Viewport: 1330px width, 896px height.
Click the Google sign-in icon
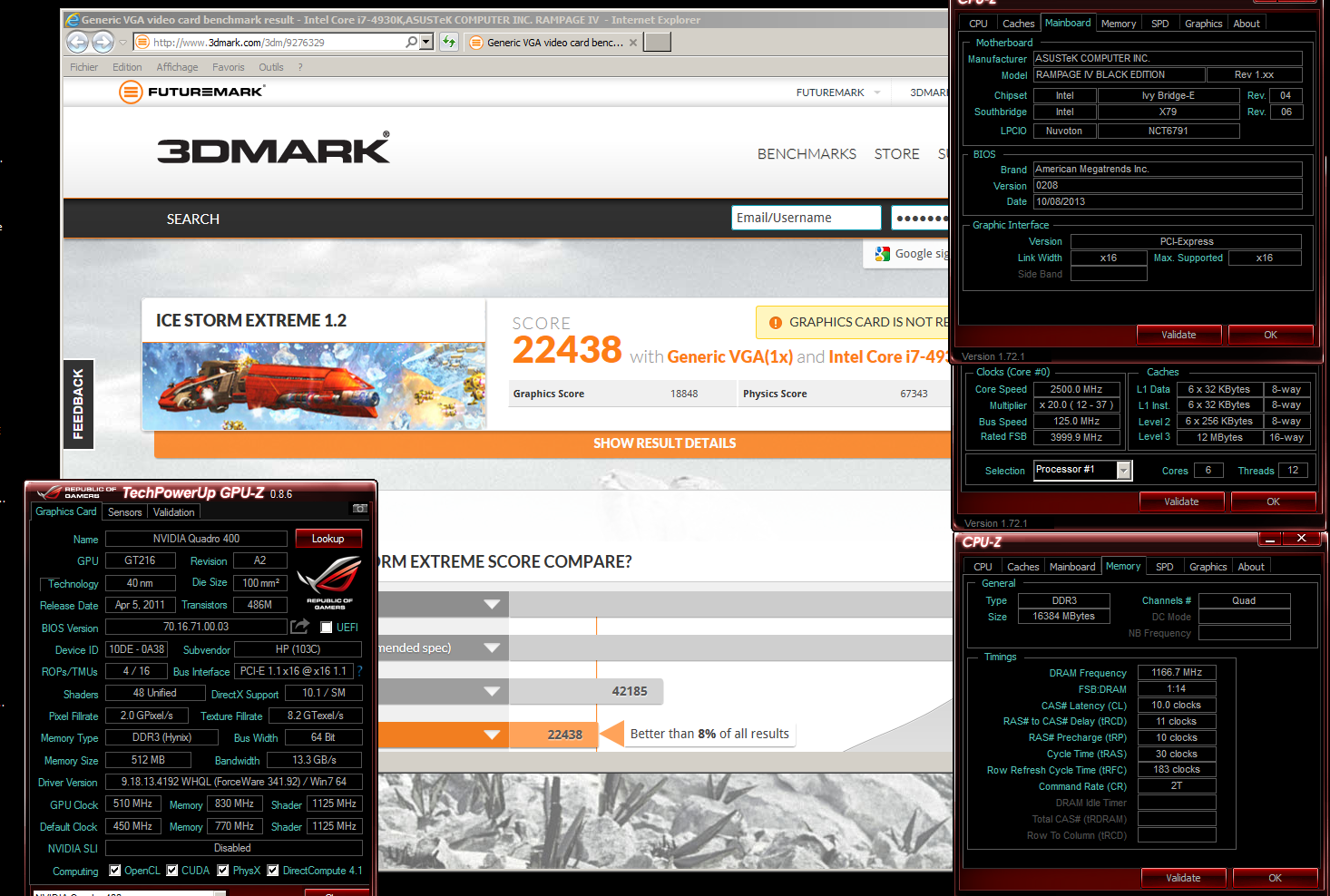pyautogui.click(x=882, y=254)
